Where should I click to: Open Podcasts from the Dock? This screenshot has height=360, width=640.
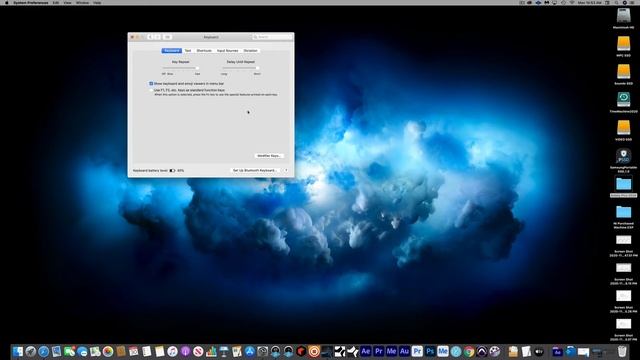(x=185, y=351)
